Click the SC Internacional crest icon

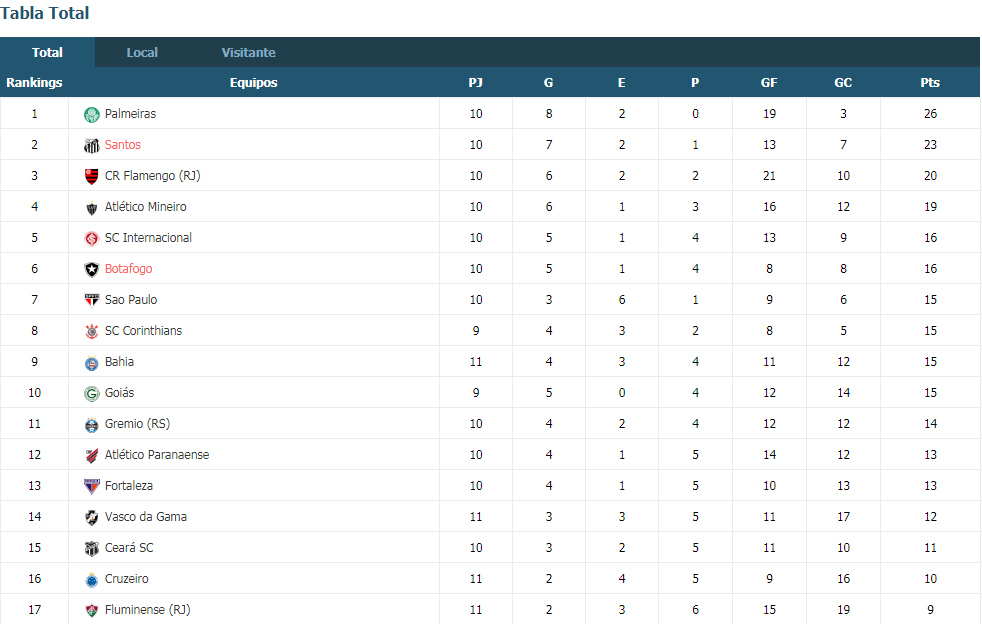pos(91,239)
